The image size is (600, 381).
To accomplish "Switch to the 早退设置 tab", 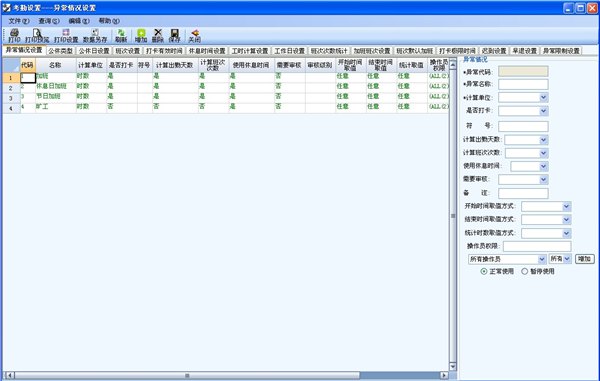I will pyautogui.click(x=525, y=50).
